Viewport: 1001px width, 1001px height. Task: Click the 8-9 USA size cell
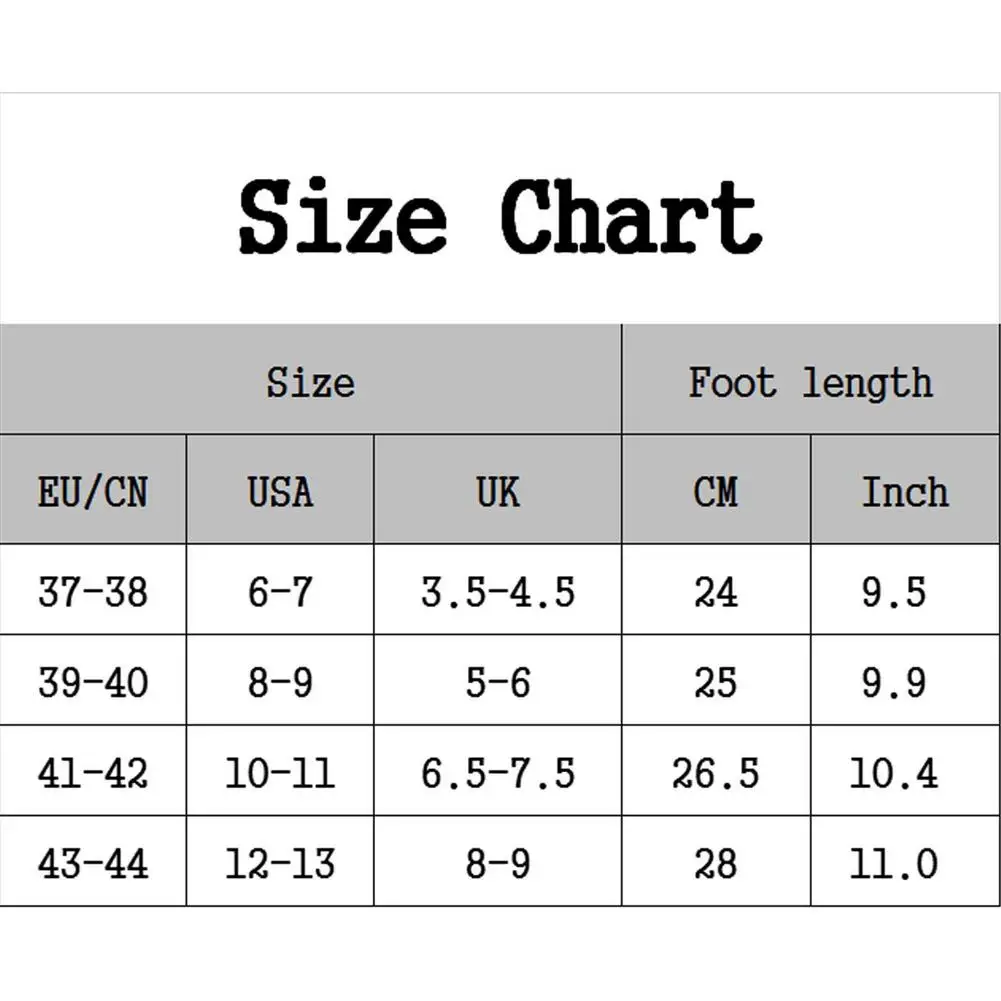(280, 683)
